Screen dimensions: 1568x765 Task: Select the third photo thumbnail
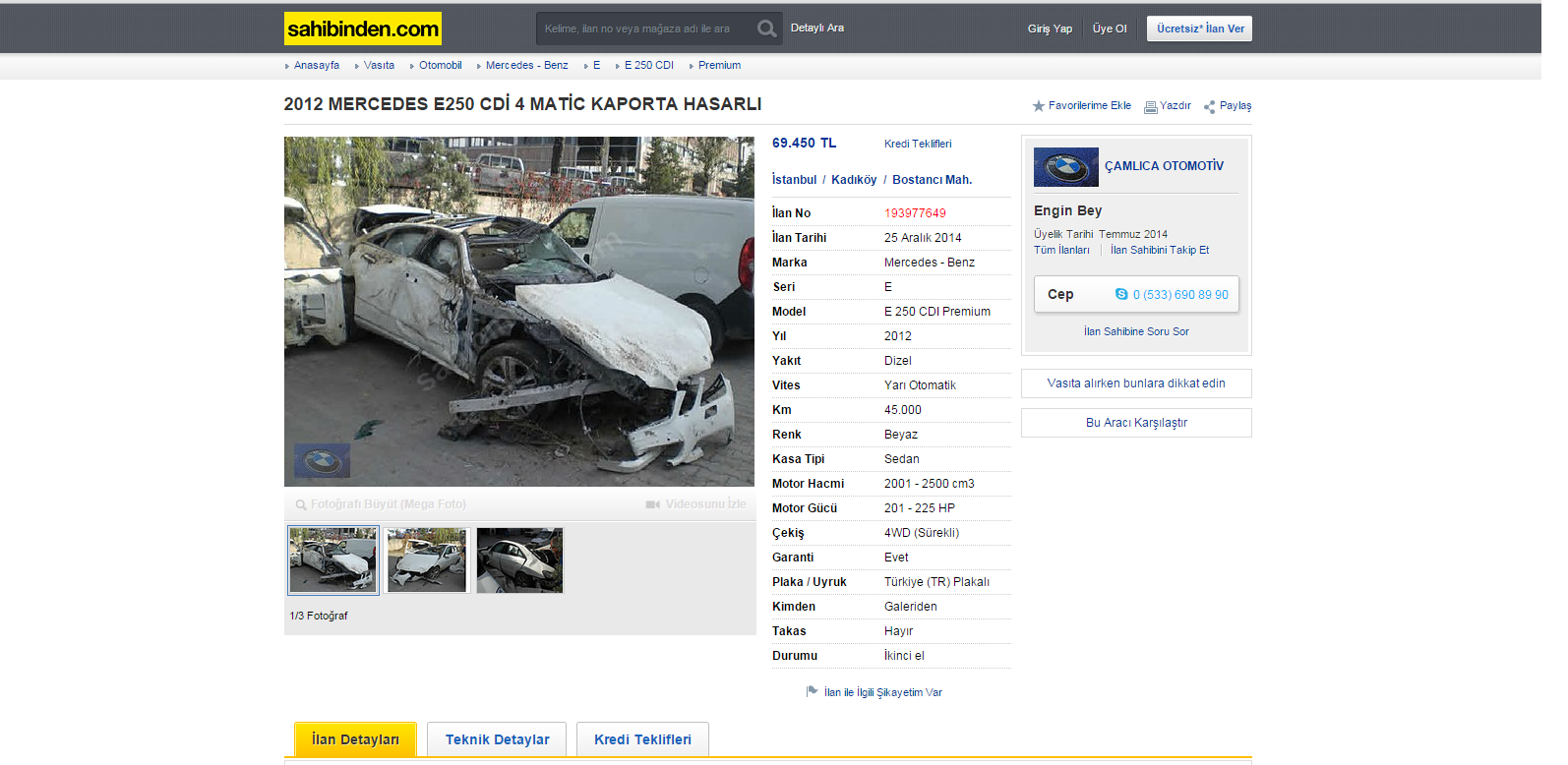tap(519, 559)
